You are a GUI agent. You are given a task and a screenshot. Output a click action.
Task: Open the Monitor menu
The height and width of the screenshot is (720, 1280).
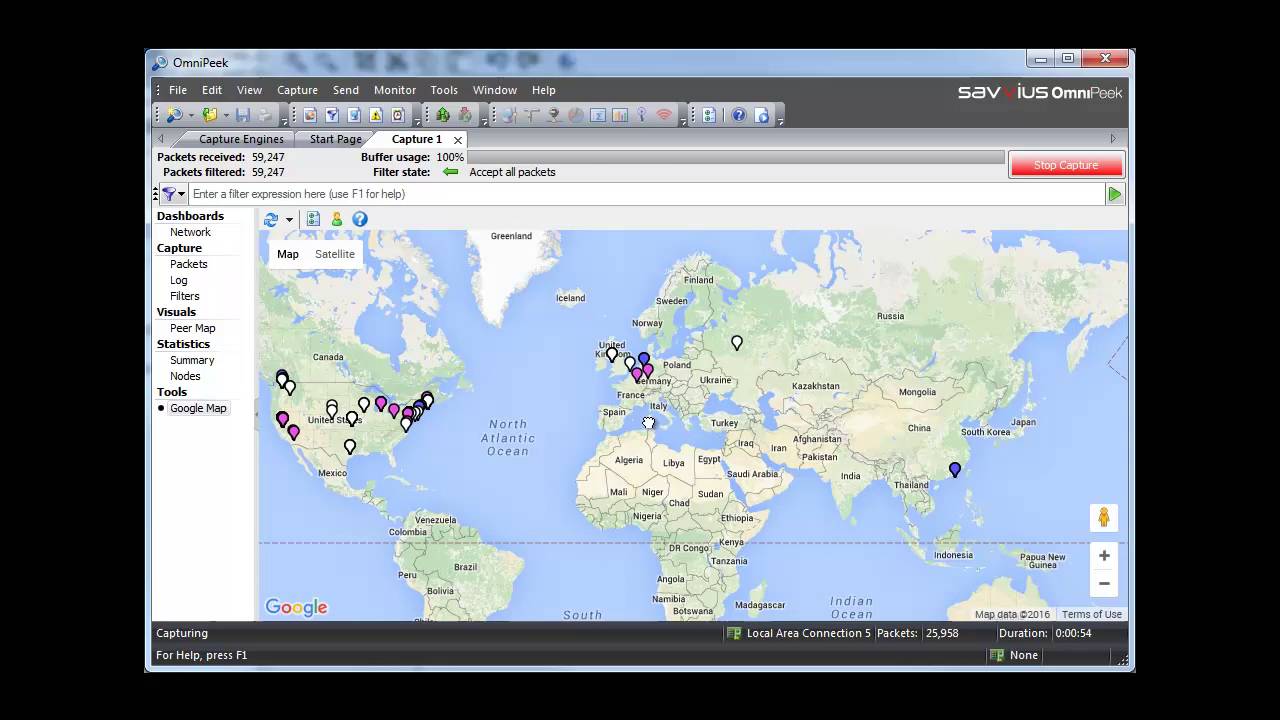point(395,90)
